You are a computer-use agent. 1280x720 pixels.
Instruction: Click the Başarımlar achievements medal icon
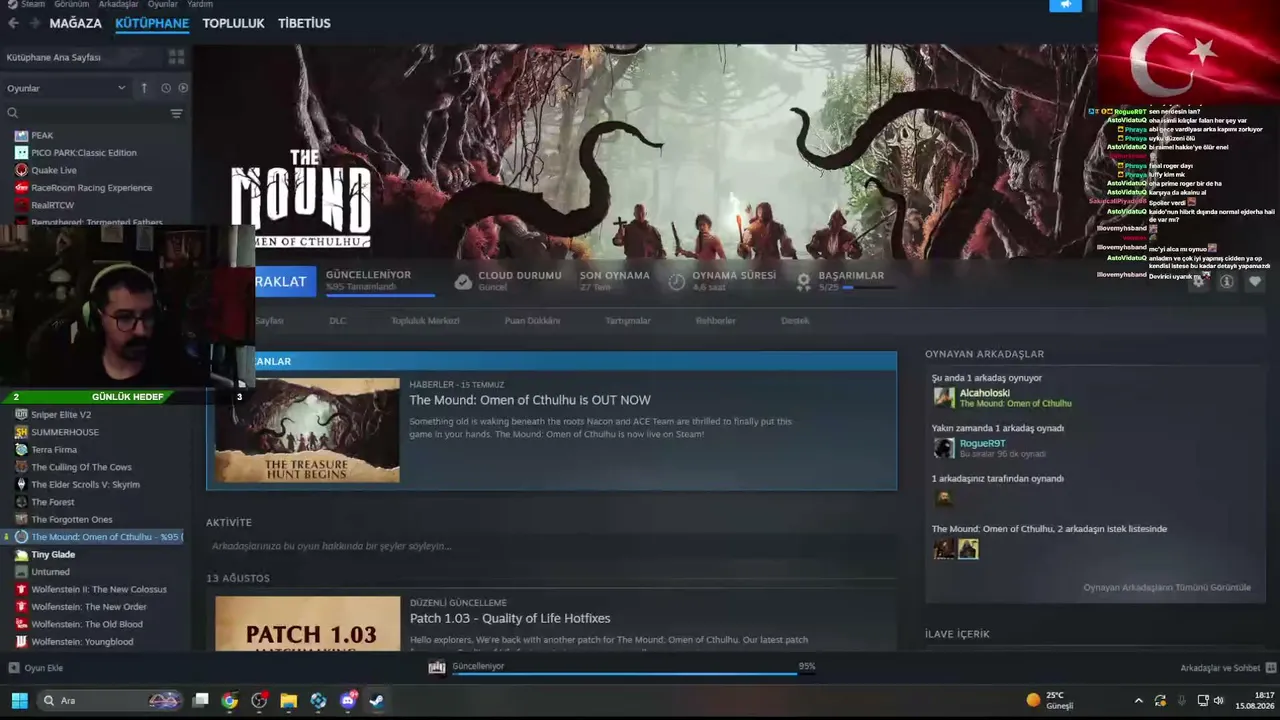(x=803, y=282)
